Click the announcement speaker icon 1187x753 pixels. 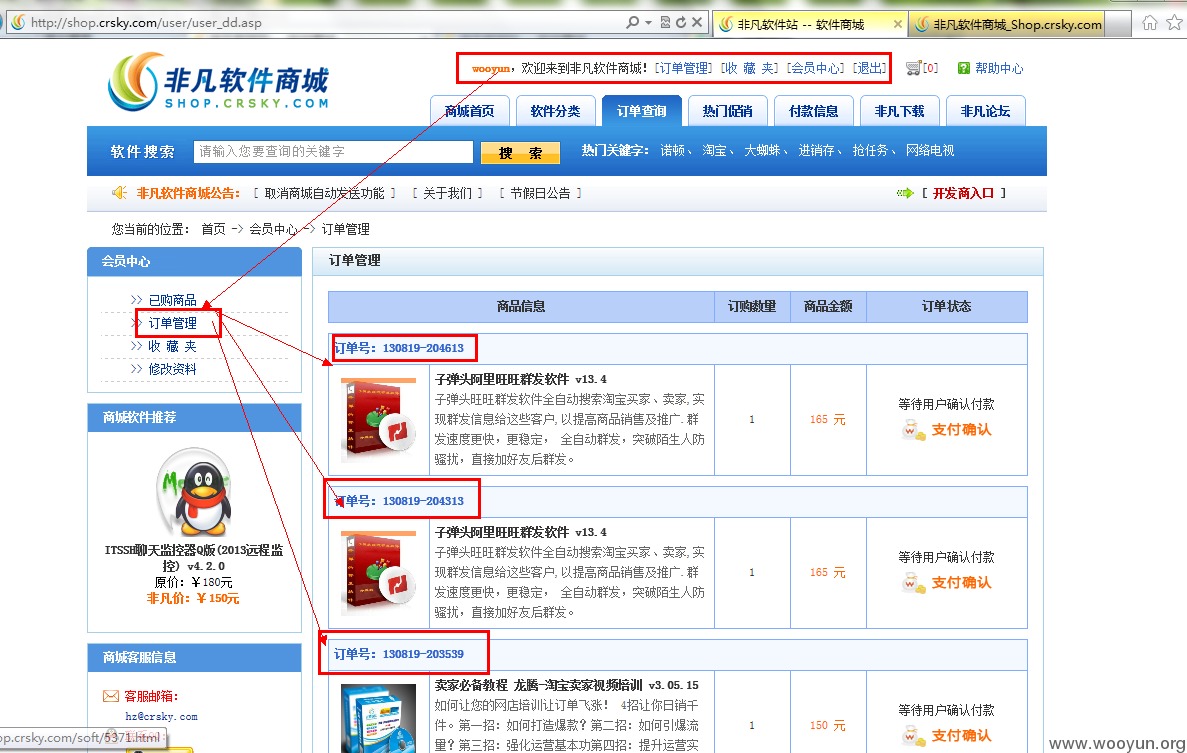[x=119, y=192]
